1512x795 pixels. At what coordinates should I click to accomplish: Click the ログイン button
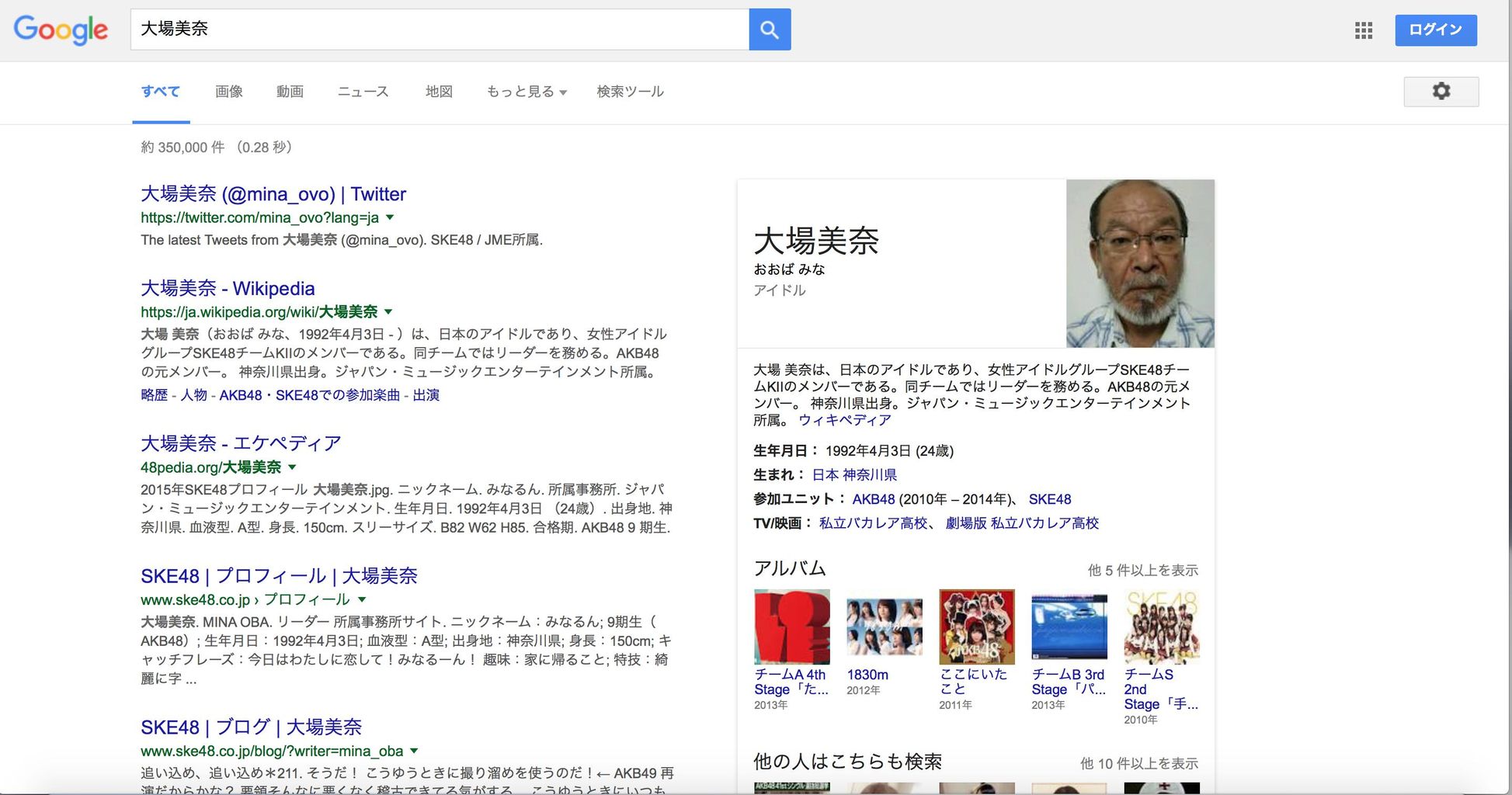click(1436, 30)
